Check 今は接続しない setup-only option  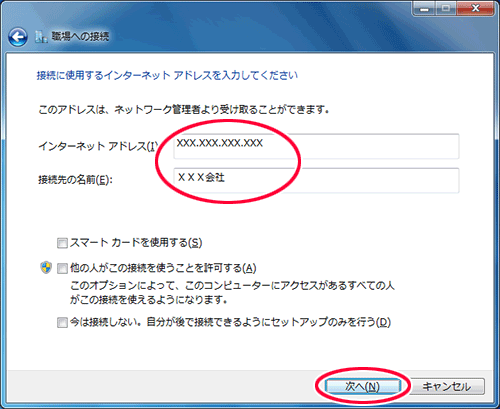pos(62,322)
